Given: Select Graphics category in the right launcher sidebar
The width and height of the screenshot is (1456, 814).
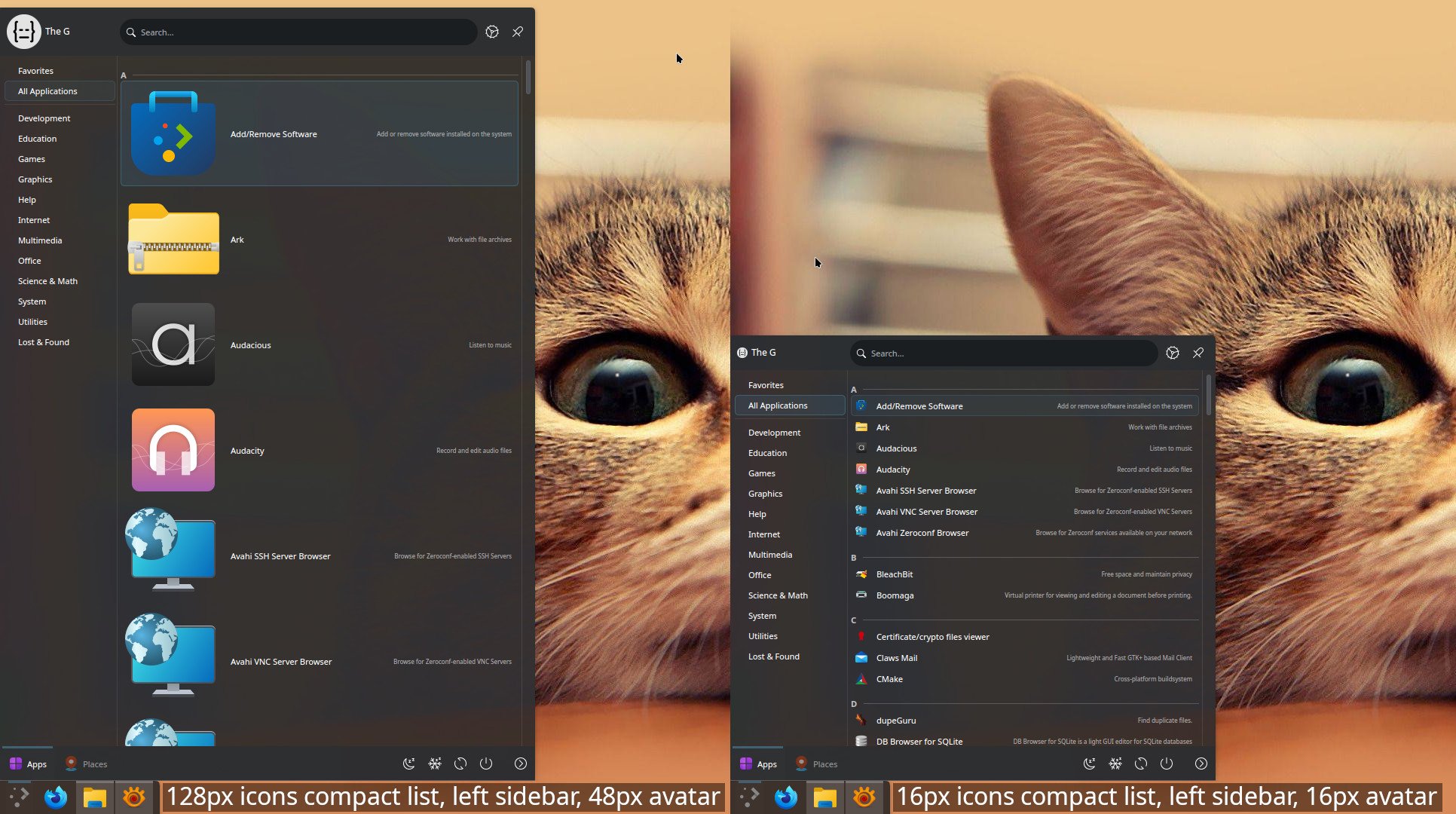Looking at the screenshot, I should pyautogui.click(x=790, y=494).
